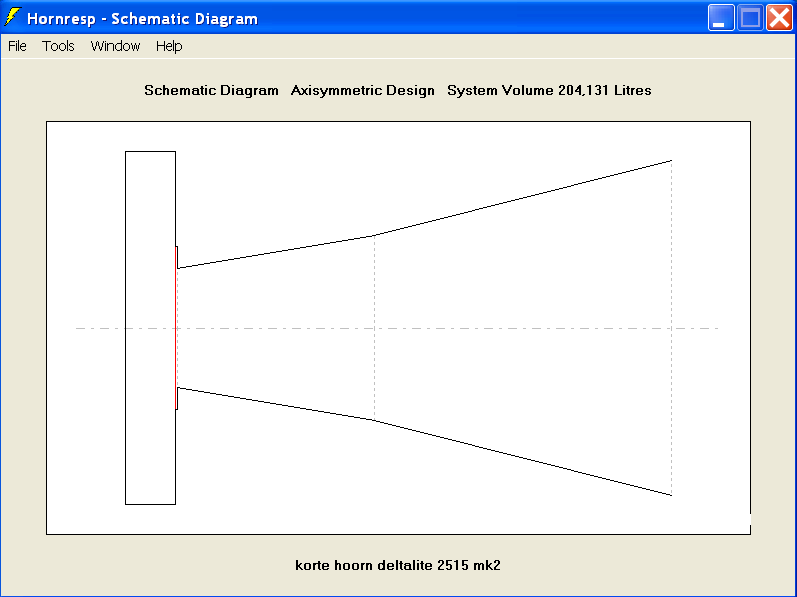Maximize the Hornresp window
The image size is (797, 597).
click(750, 18)
